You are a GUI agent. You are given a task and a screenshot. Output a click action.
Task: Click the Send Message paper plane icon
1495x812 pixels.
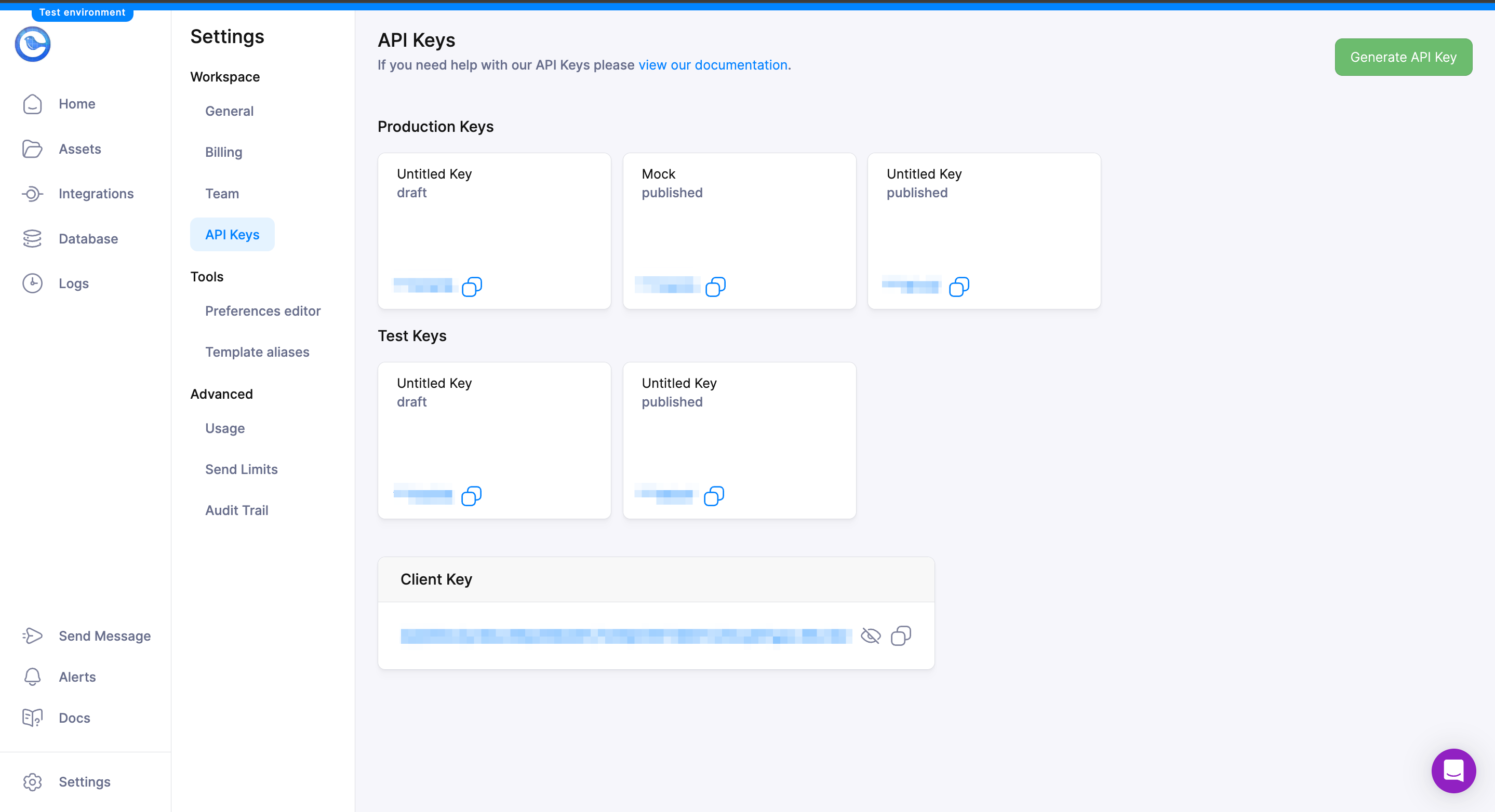click(33, 635)
